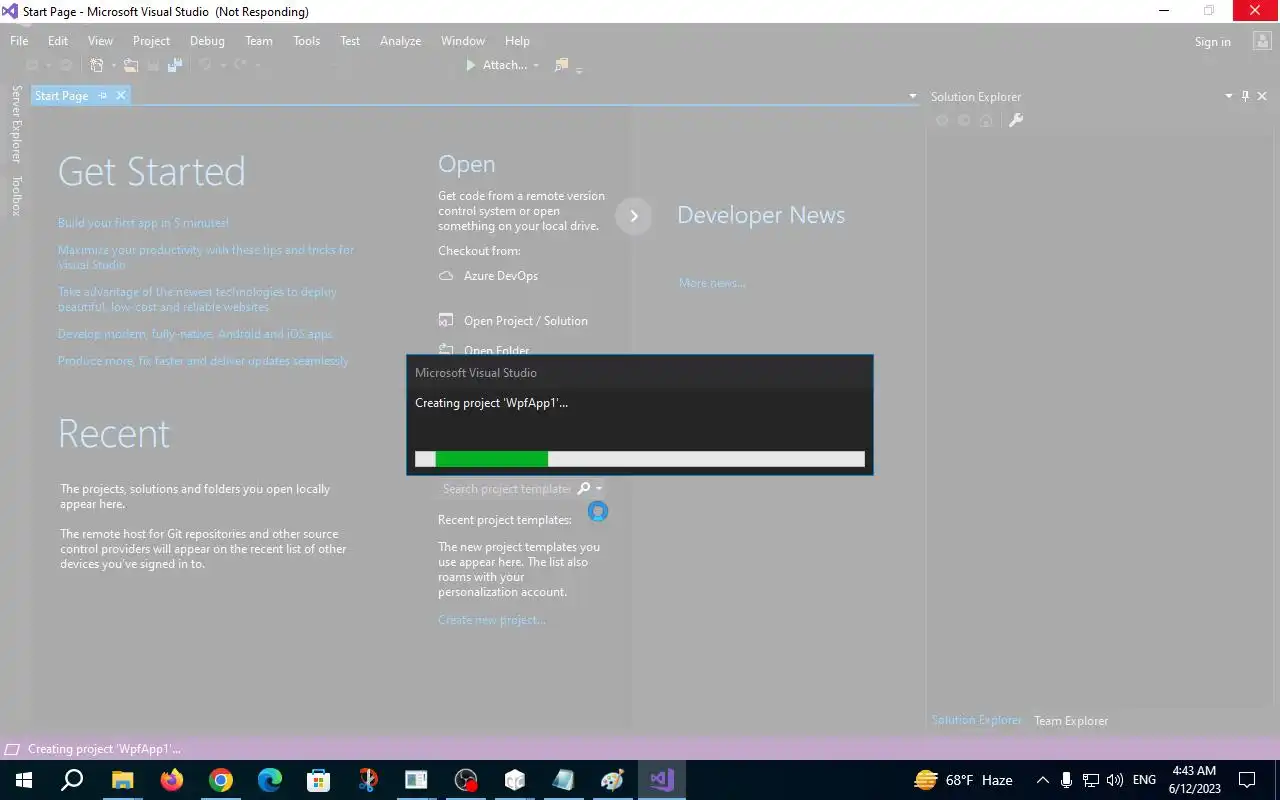The image size is (1280, 800).
Task: Click the account avatar icon beside Sign in
Action: pyautogui.click(x=1261, y=41)
